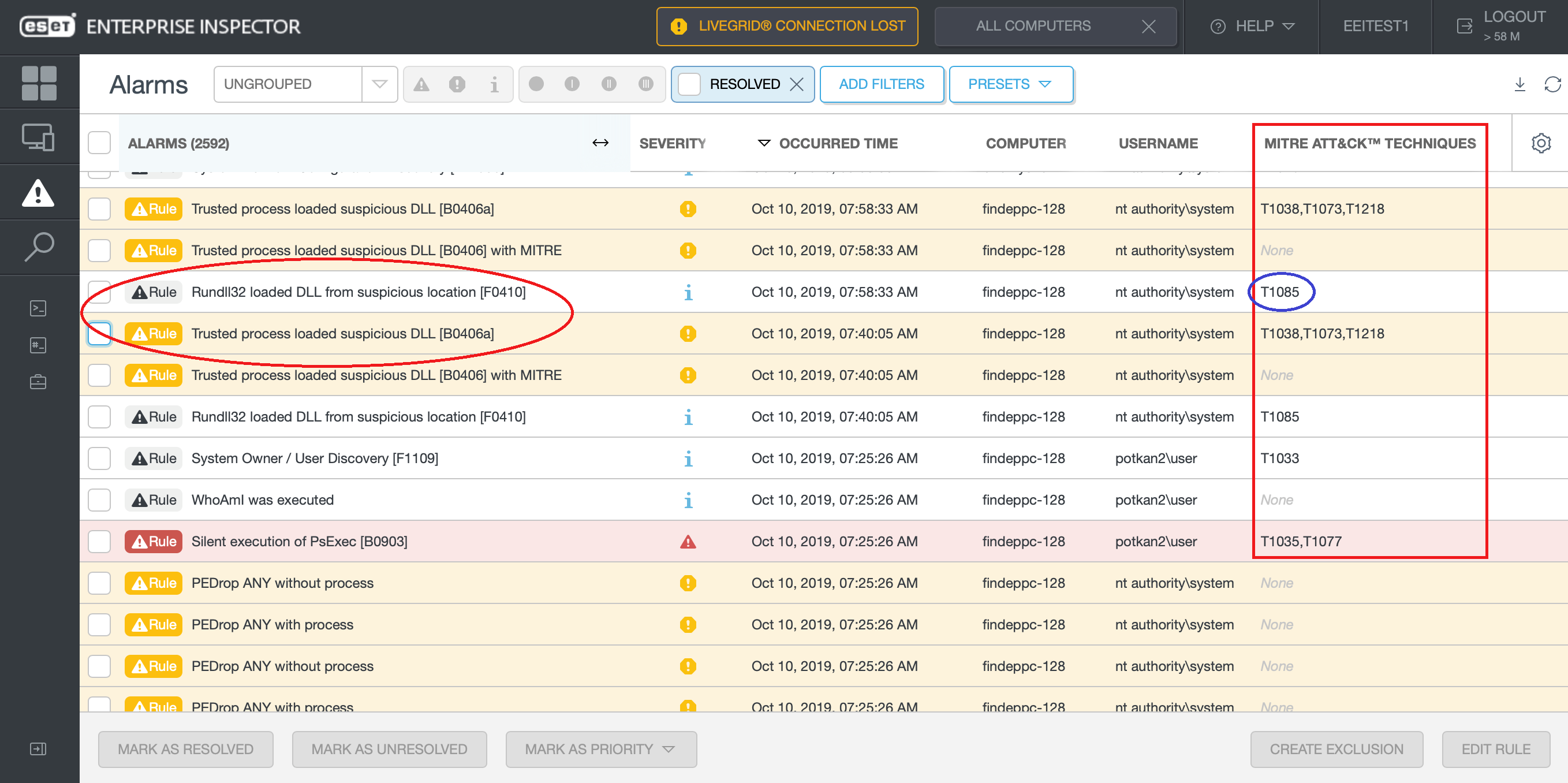
Task: Filter alarms by warning severity triangle icon
Action: click(x=423, y=84)
